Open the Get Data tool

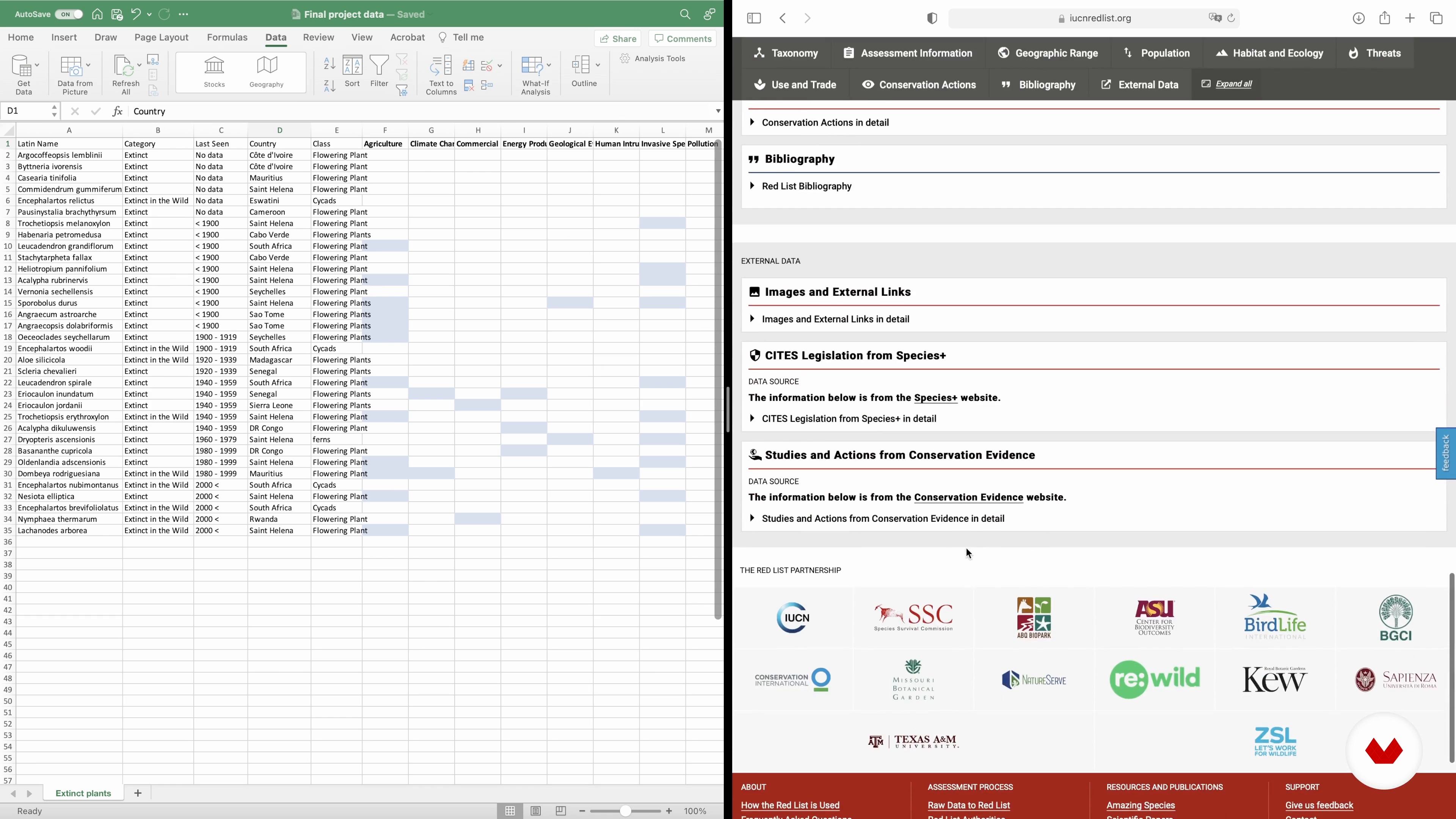[24, 75]
